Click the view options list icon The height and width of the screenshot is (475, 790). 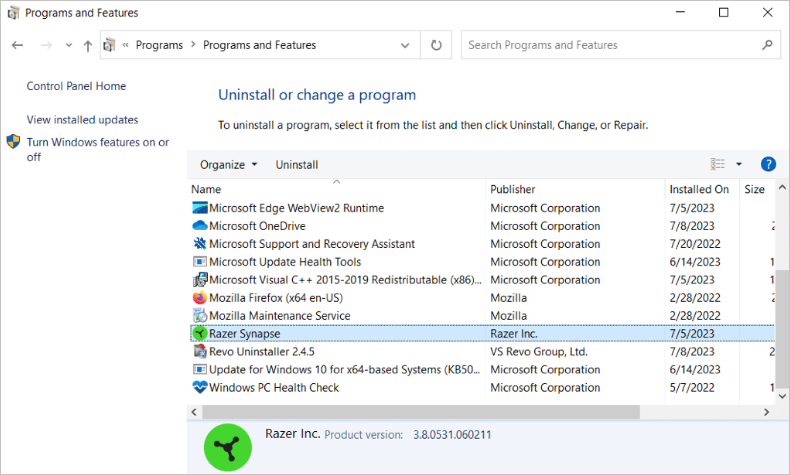tap(718, 164)
